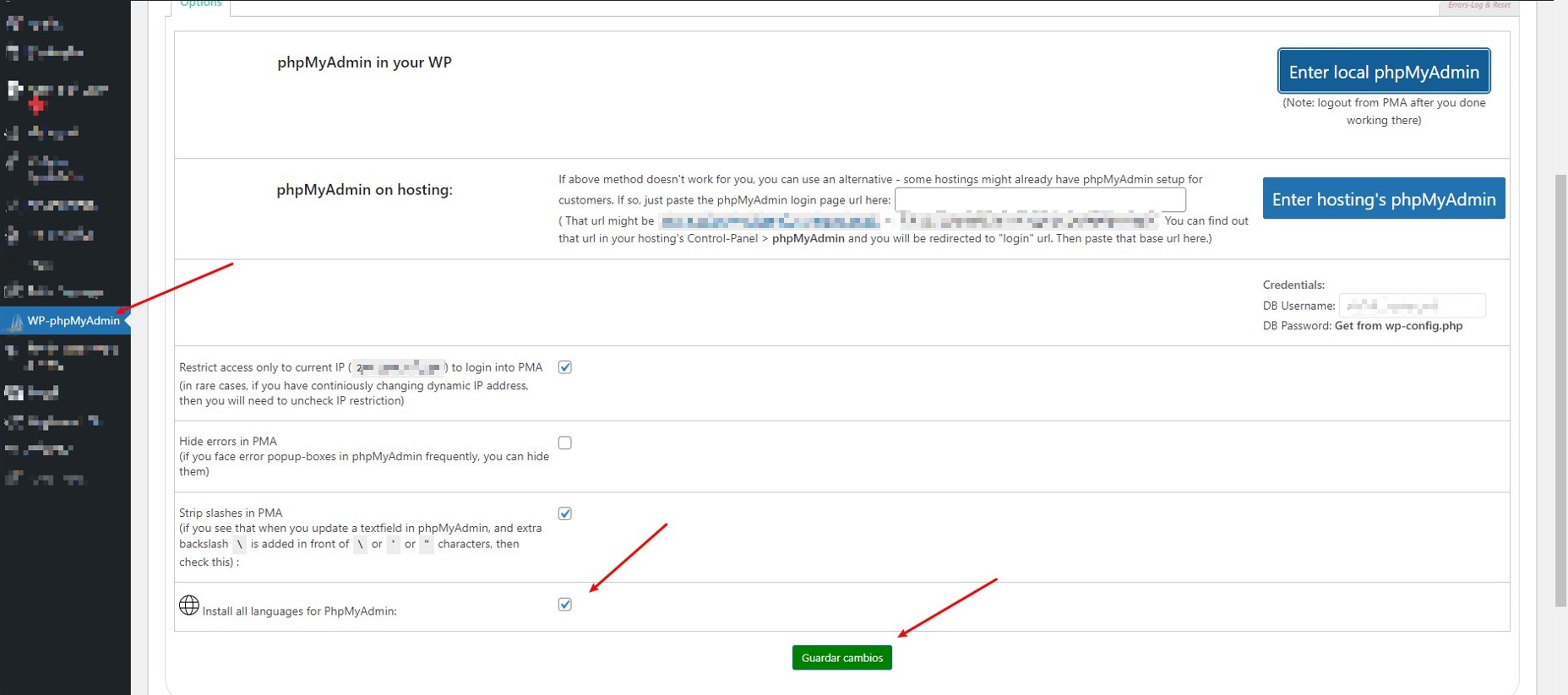Switch to the Options tab

pyautogui.click(x=201, y=5)
